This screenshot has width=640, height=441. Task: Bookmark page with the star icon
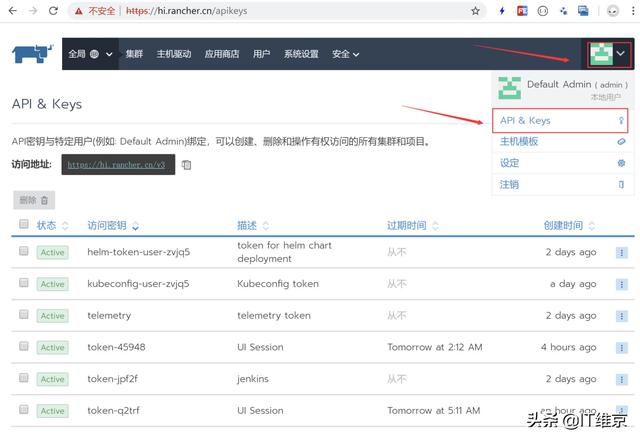pyautogui.click(x=476, y=11)
